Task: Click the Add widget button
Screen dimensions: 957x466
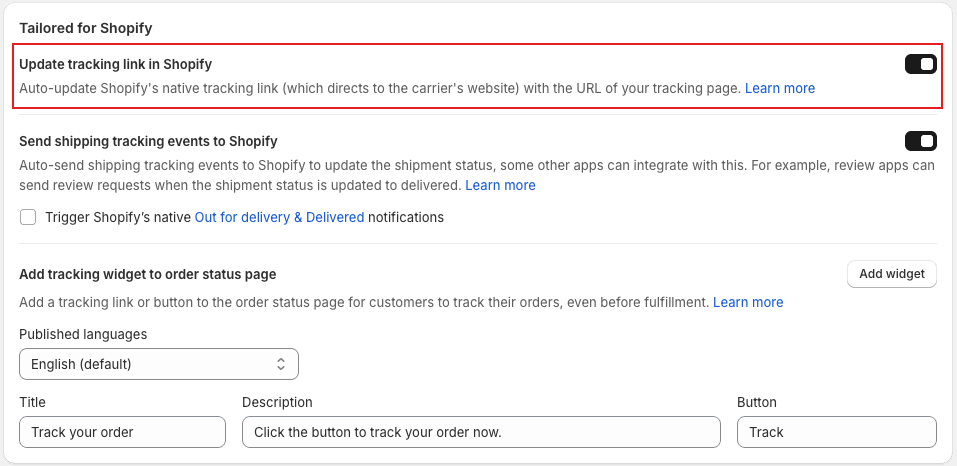Action: [x=892, y=274]
